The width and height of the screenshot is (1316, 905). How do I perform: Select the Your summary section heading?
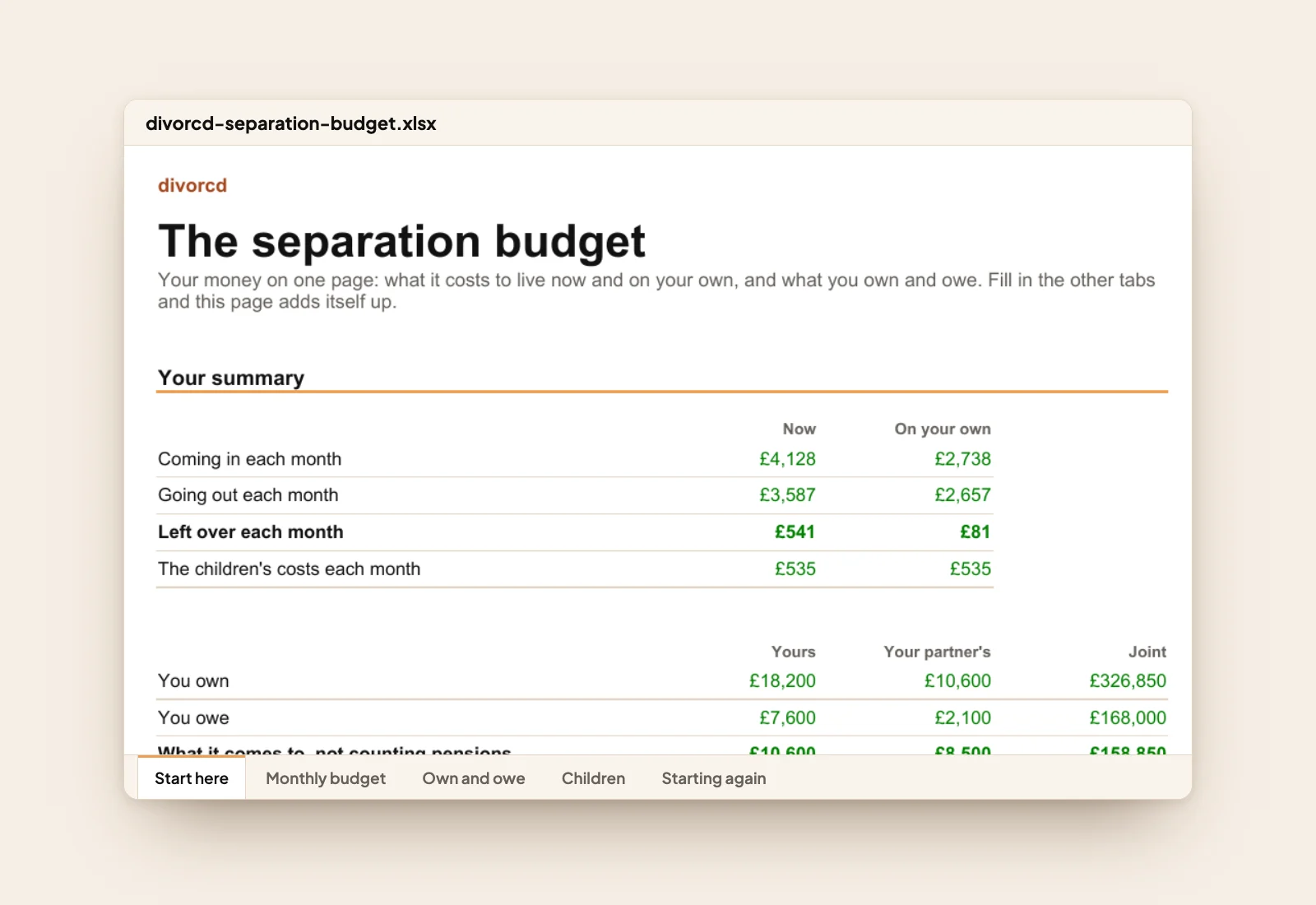tap(231, 378)
